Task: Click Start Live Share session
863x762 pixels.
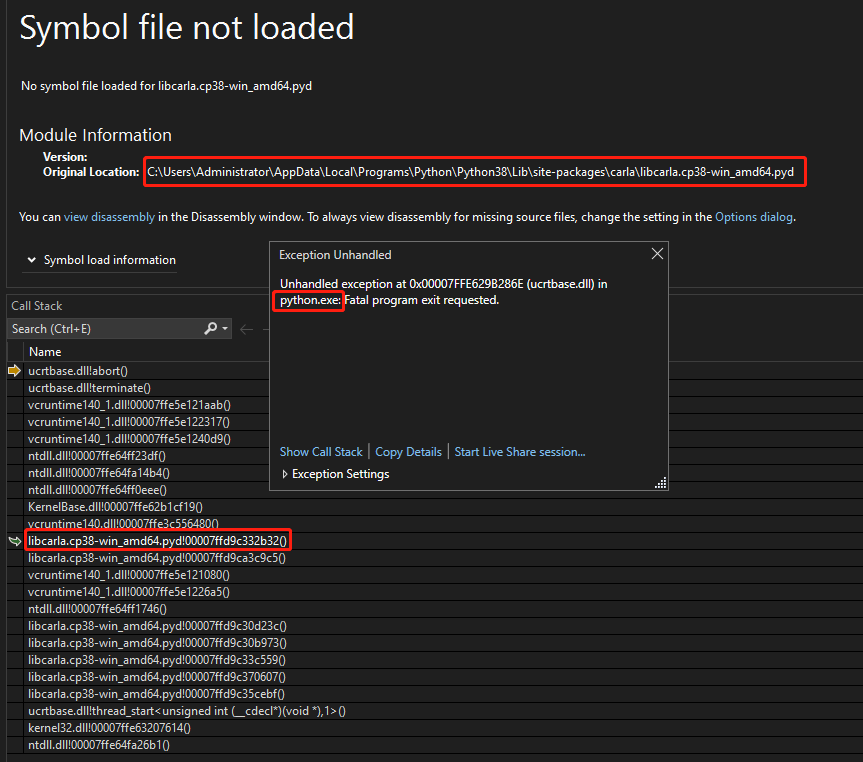Action: point(519,451)
